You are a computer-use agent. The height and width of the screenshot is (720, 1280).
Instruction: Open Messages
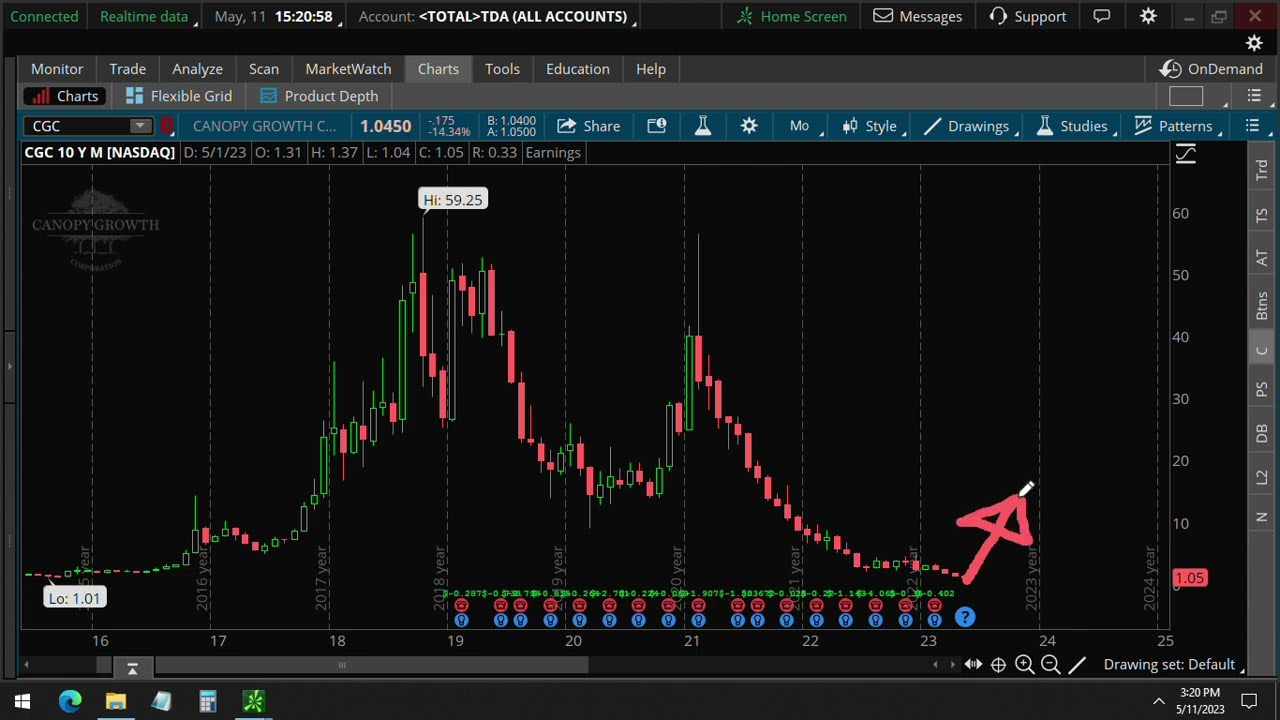click(x=917, y=16)
